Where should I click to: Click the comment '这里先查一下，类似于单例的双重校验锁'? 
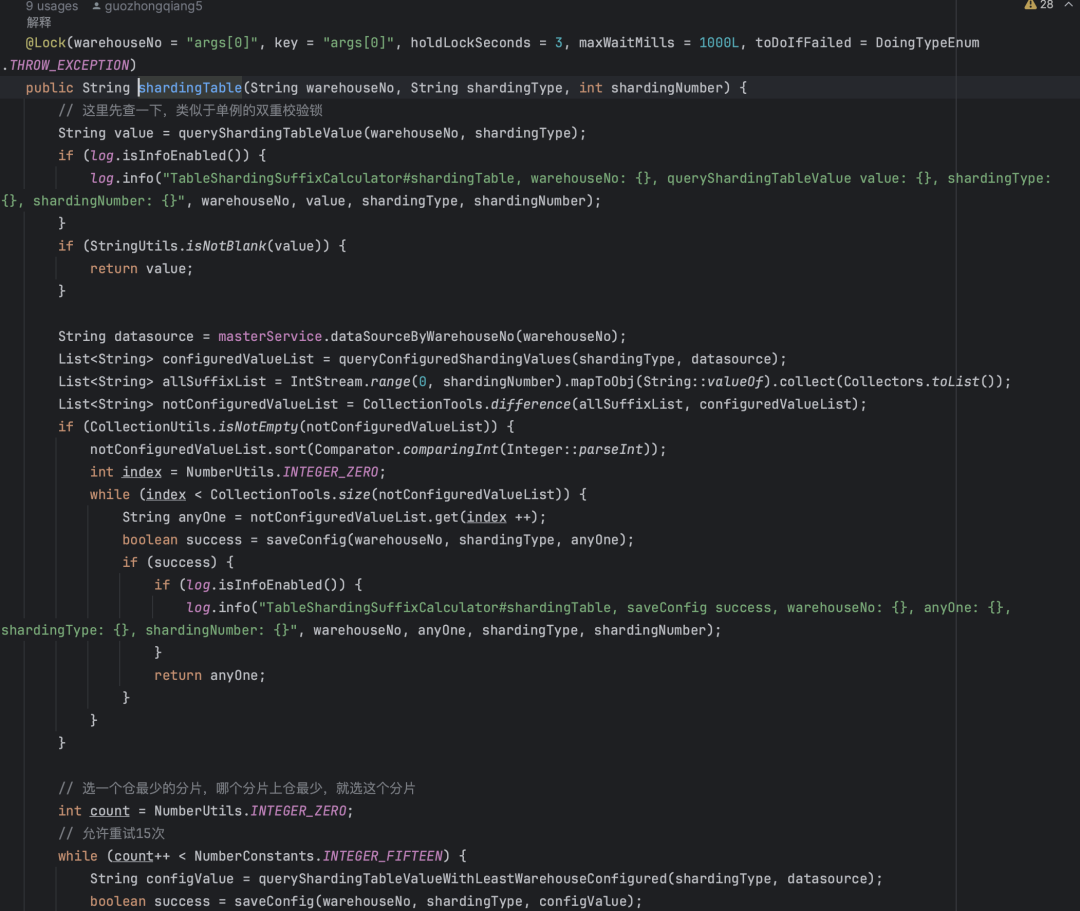tap(191, 110)
